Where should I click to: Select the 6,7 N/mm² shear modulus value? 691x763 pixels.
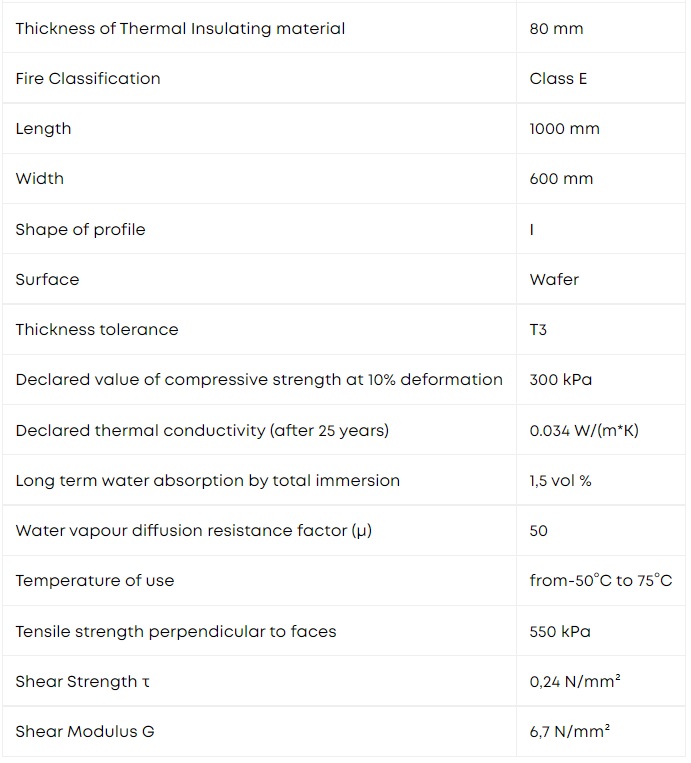click(569, 731)
